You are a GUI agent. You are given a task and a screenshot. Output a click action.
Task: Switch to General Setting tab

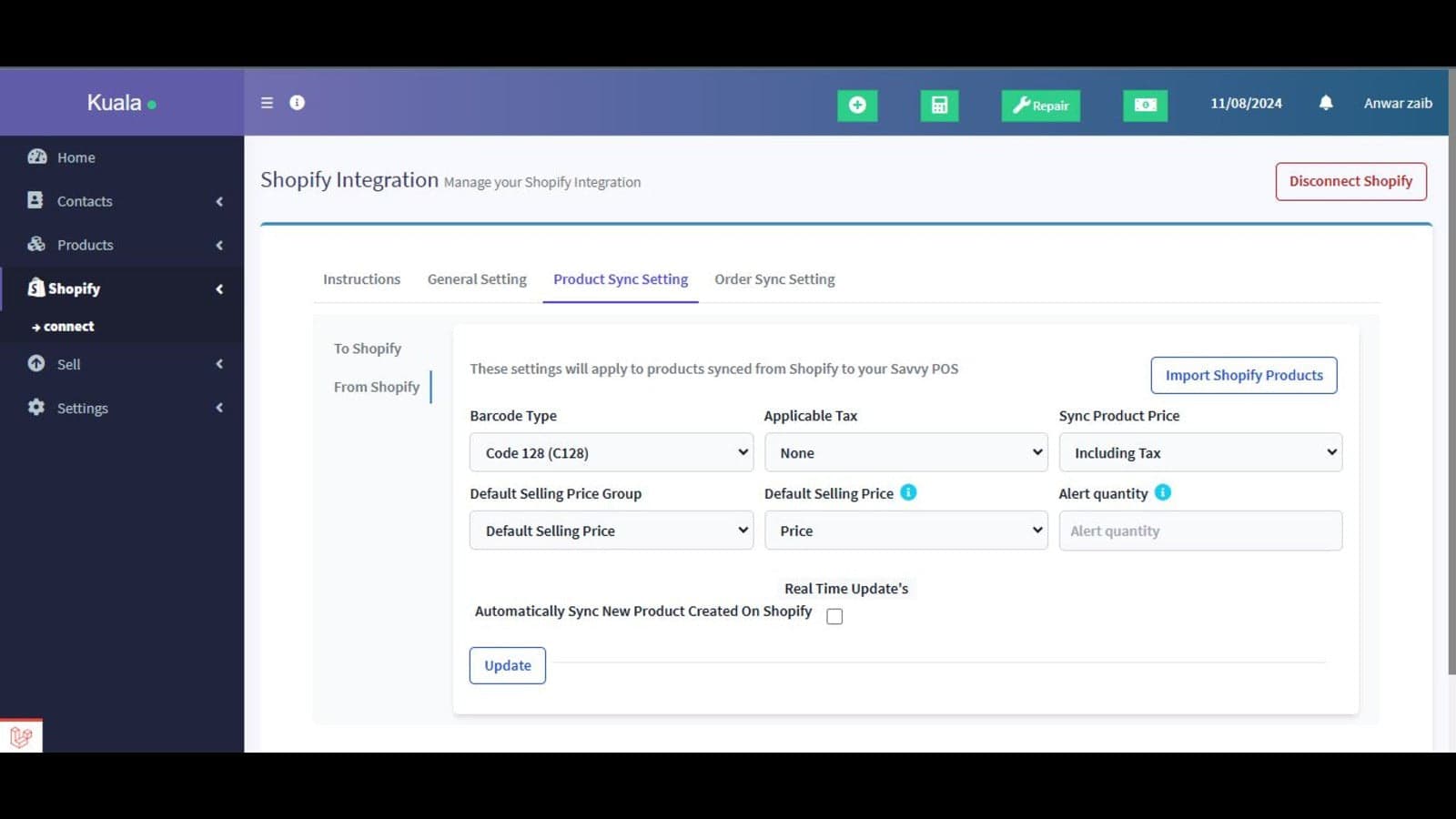477,279
